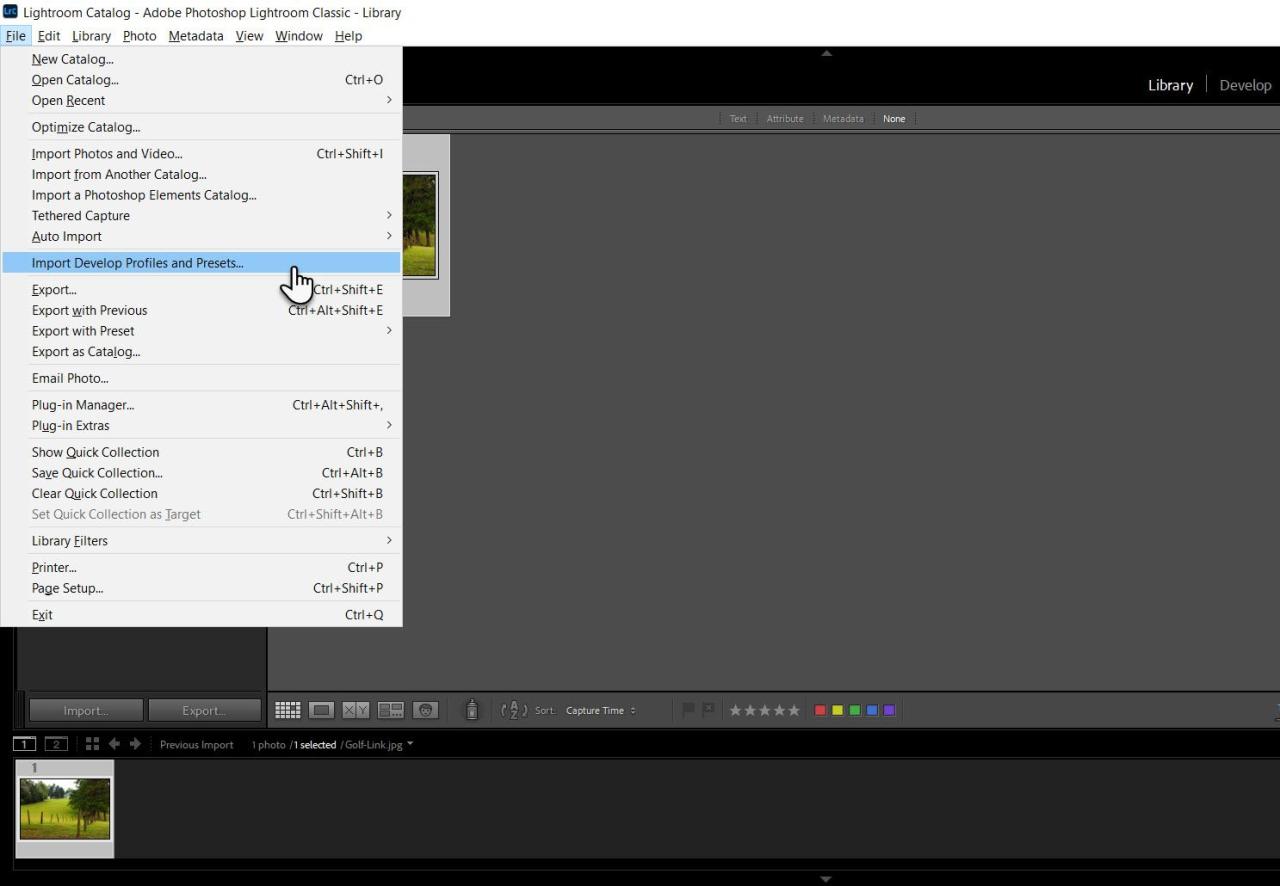Choose Export with Previous

(201, 310)
